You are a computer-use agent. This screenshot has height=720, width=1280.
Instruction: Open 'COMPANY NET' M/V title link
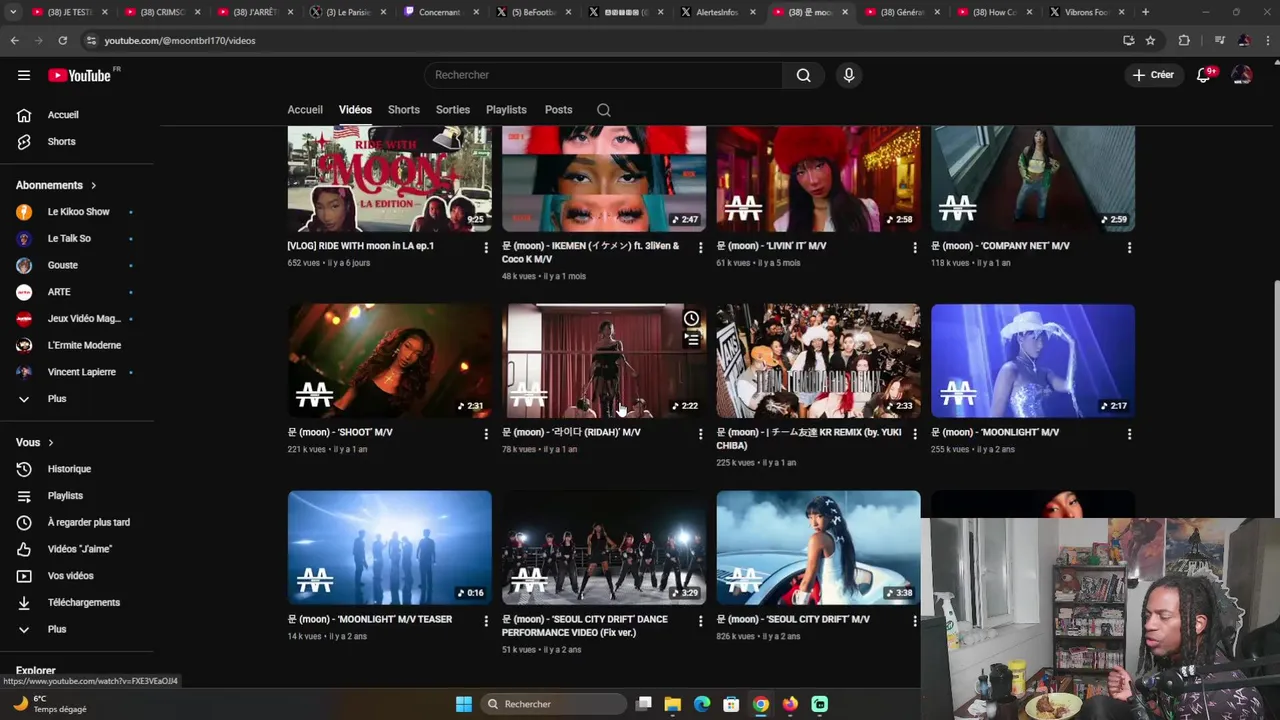[1000, 246]
